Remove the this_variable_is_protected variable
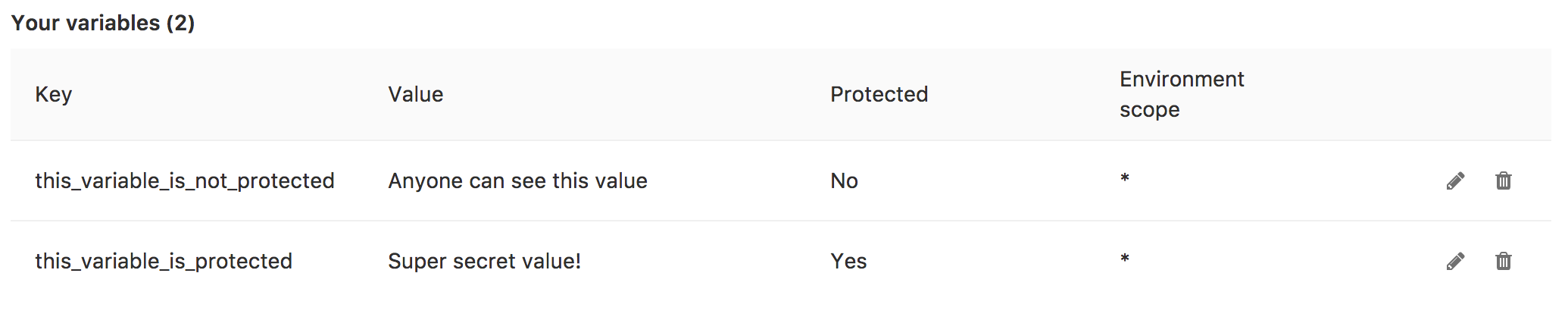 [x=1504, y=262]
